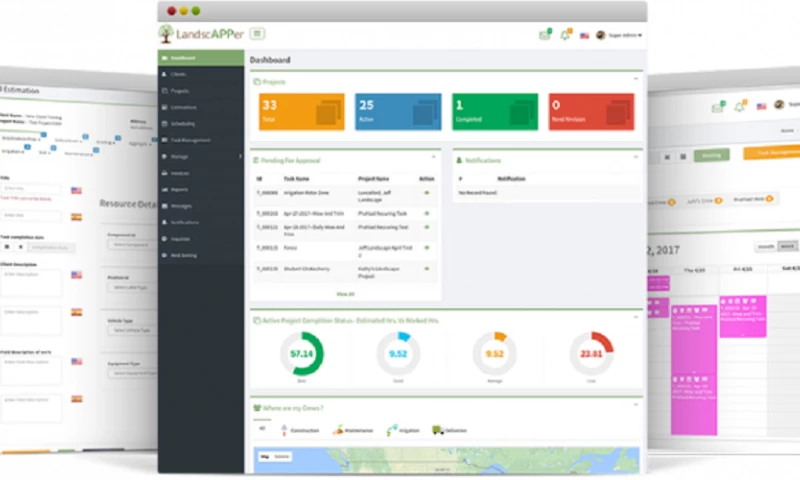The width and height of the screenshot is (800, 480).
Task: Switch map to Map view
Action: click(265, 457)
